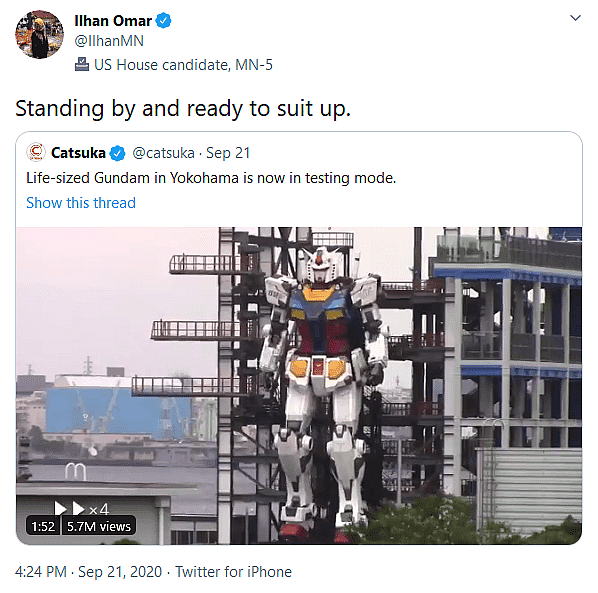Click Ilhan Omar's verified badge
The width and height of the screenshot is (598, 593).
(164, 21)
